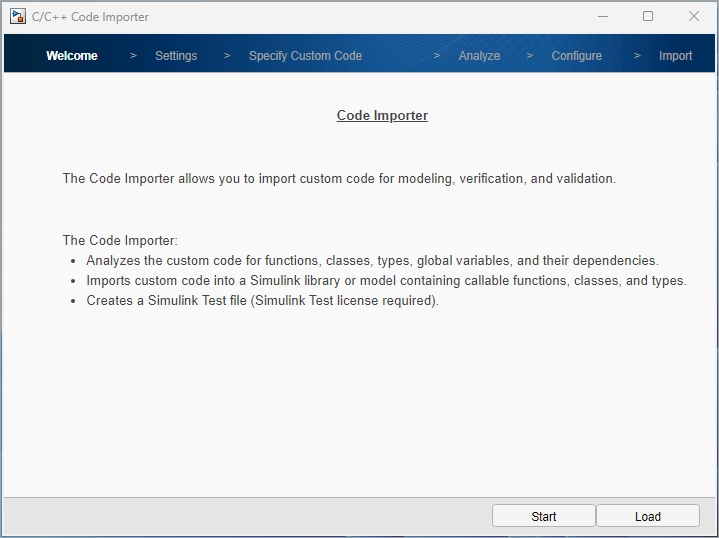Select the Welcome step
The height and width of the screenshot is (538, 719).
point(72,56)
